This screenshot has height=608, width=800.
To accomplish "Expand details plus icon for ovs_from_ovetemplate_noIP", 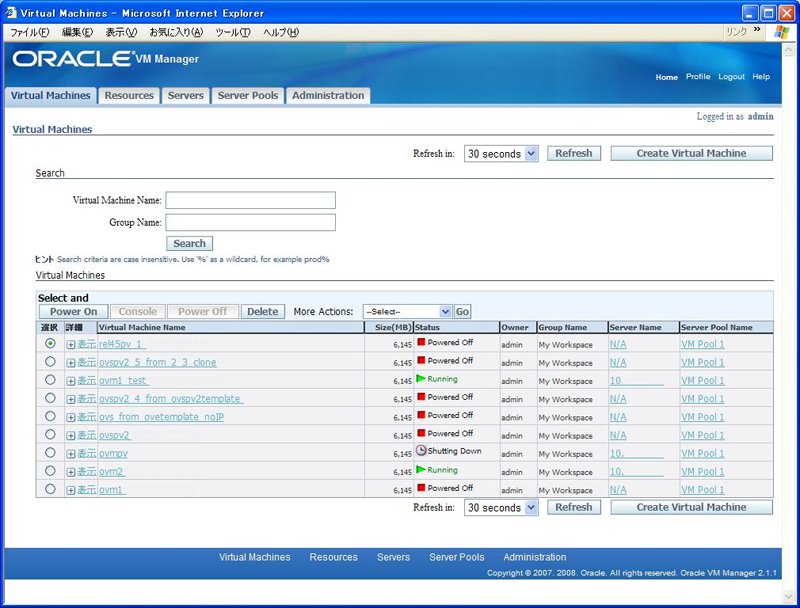I will tap(71, 418).
